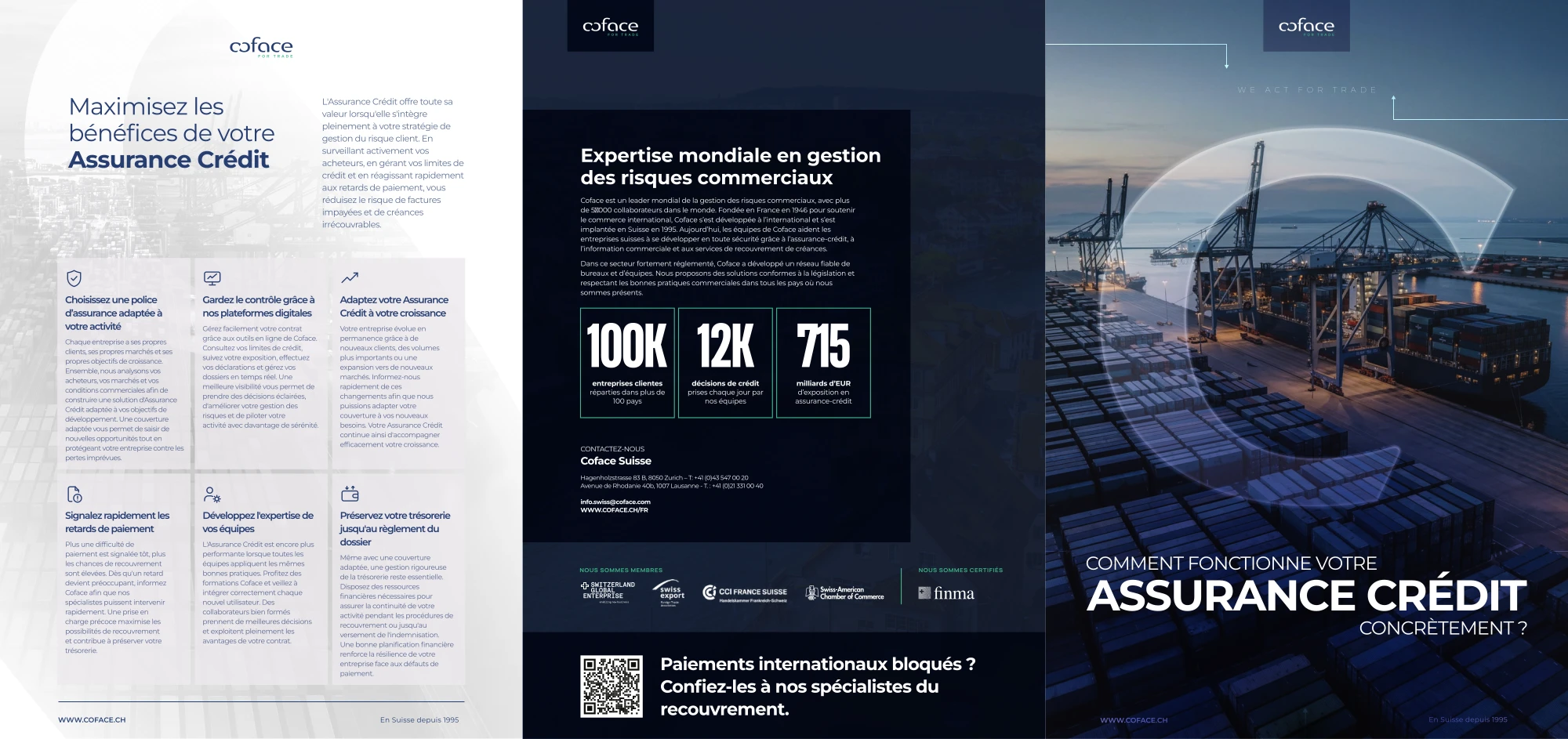Screen dimensions: 1568x739
Task: Click the rising arrow growth icon
Action: [x=350, y=277]
